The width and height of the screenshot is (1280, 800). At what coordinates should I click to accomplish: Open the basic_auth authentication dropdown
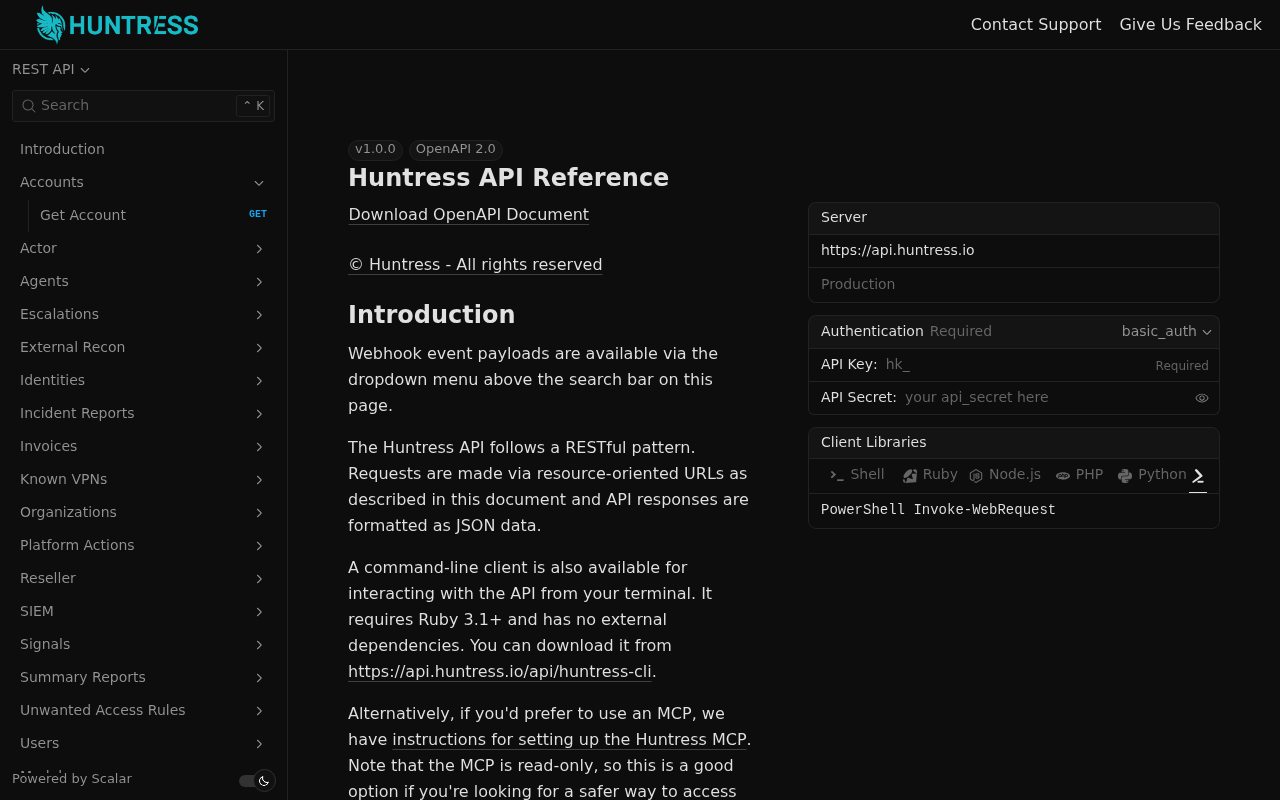click(x=1166, y=332)
